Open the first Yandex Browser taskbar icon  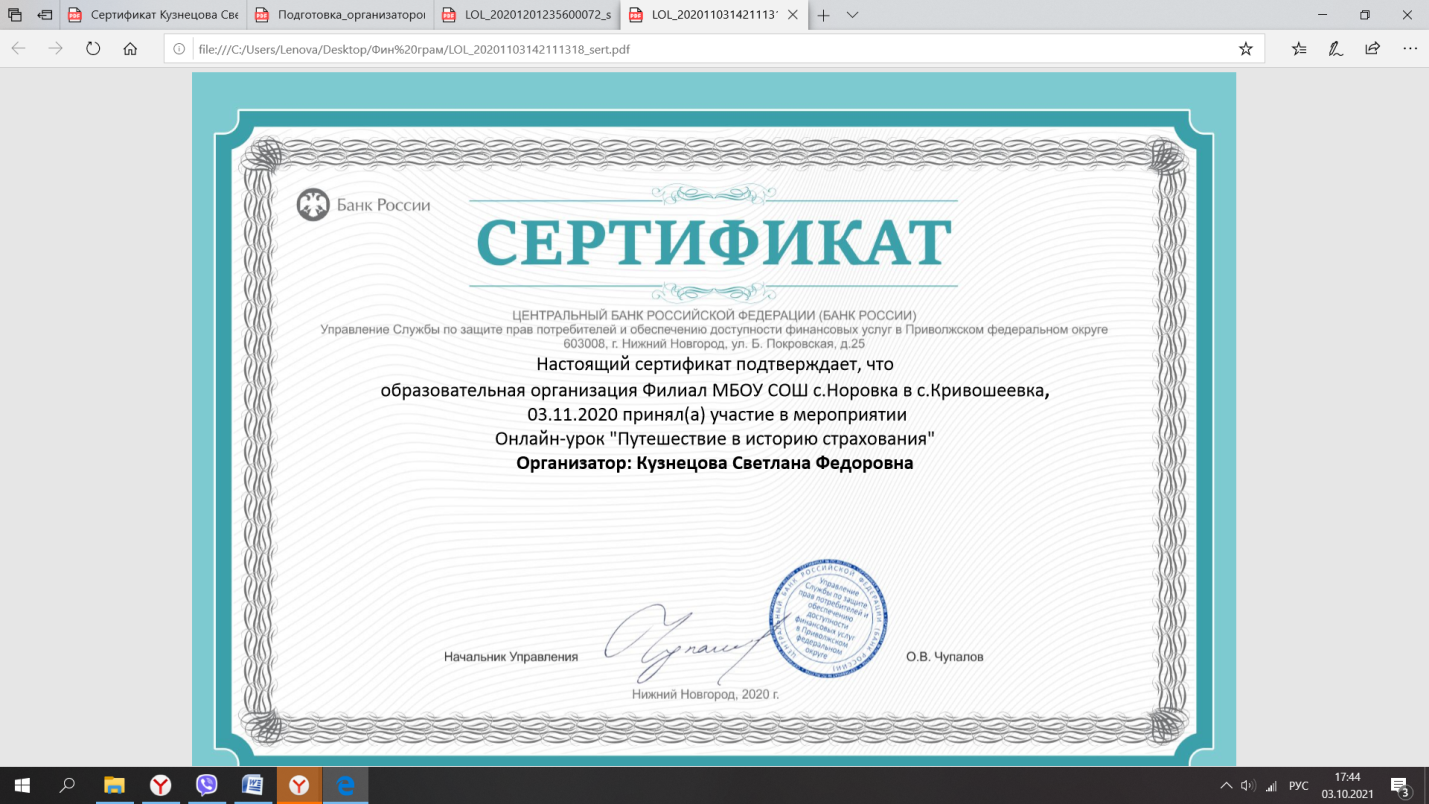click(160, 785)
